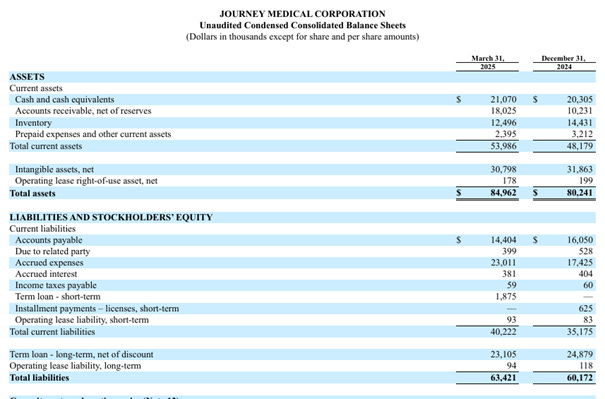Select total current assets value 48,179
The image size is (605, 399).
click(580, 146)
